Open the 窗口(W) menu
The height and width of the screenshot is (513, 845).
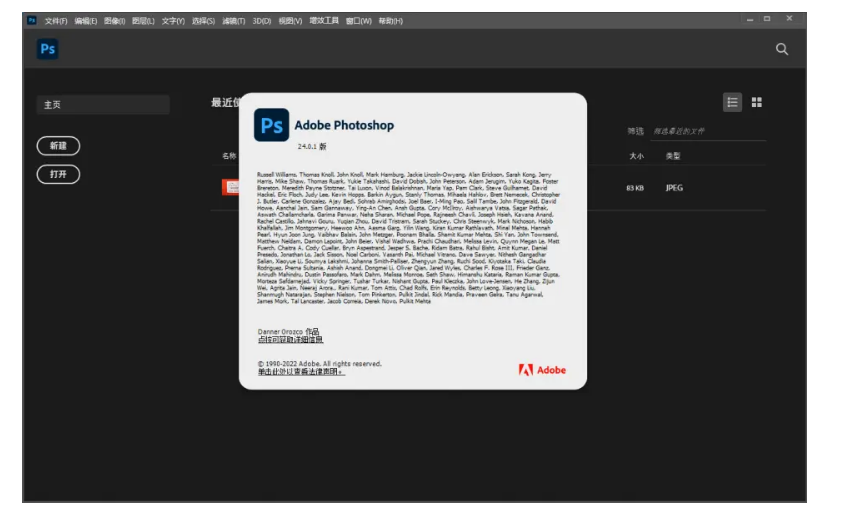pos(358,21)
